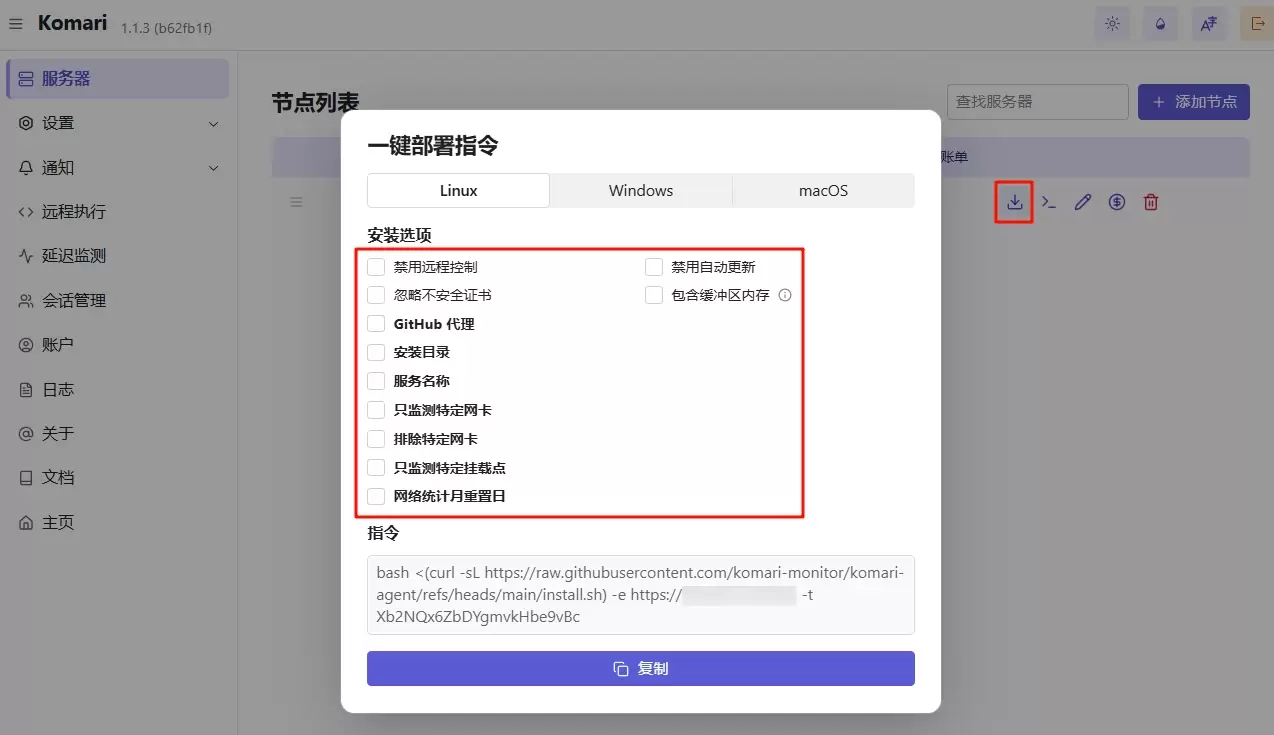This screenshot has height=735, width=1274.
Task: Click the 查找服务器 search field
Action: coord(1038,102)
